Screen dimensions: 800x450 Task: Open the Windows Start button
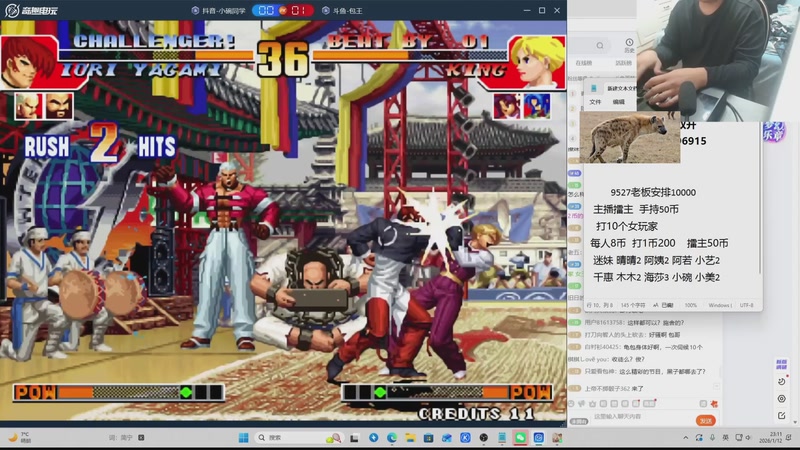coord(243,438)
